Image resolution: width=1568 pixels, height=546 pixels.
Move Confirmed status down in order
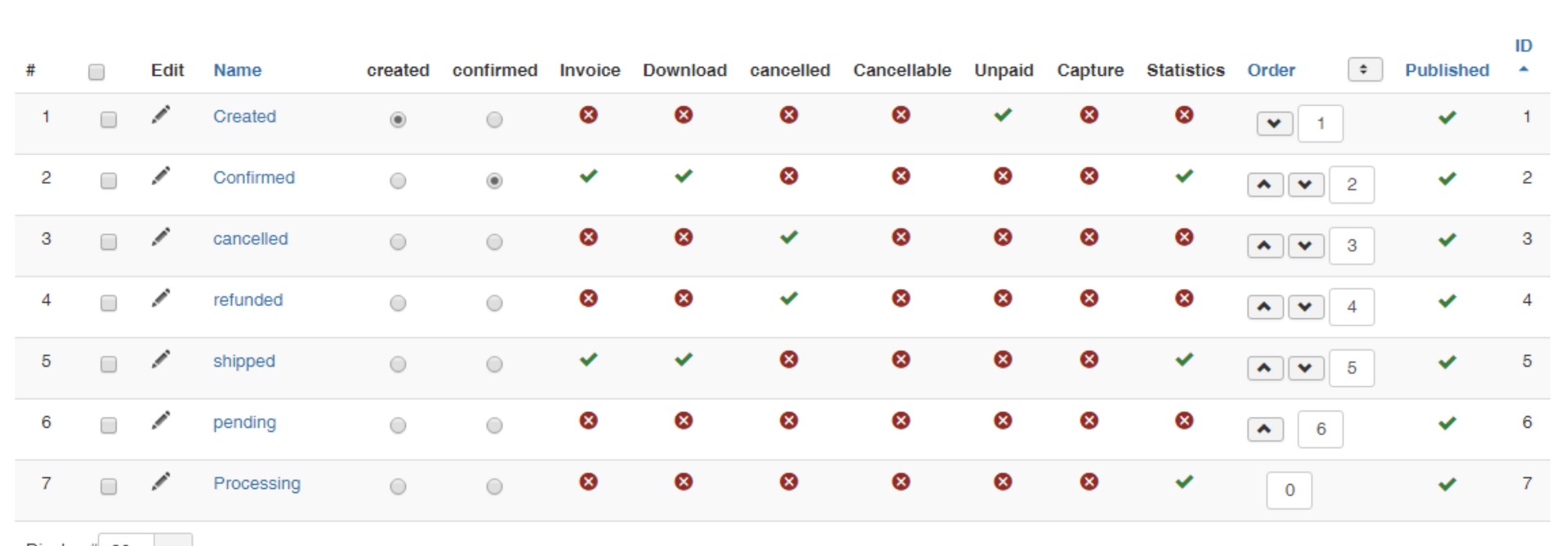pos(1305,184)
